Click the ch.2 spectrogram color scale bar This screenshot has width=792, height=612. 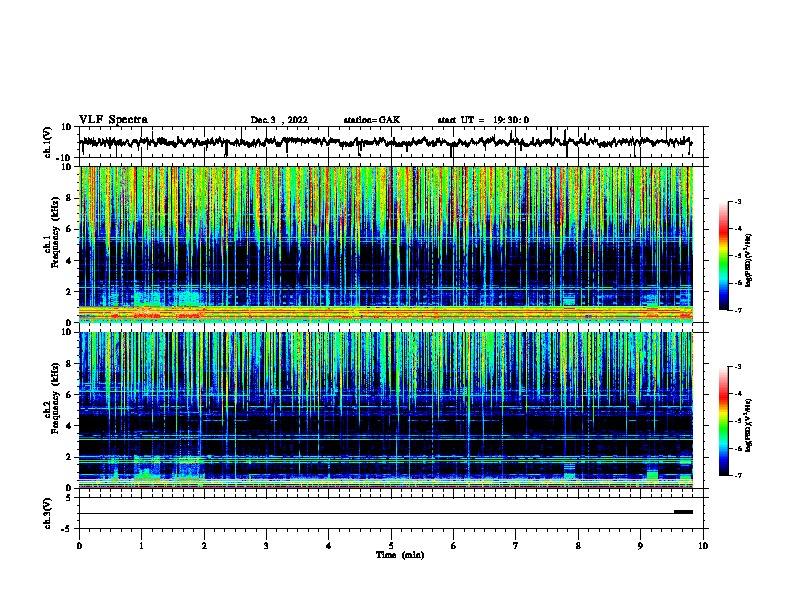coord(724,421)
